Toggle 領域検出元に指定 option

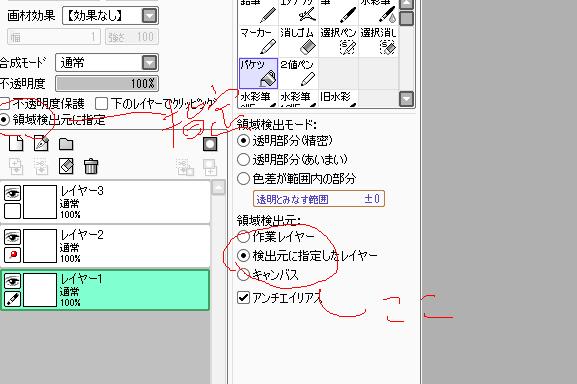click(x=4, y=120)
